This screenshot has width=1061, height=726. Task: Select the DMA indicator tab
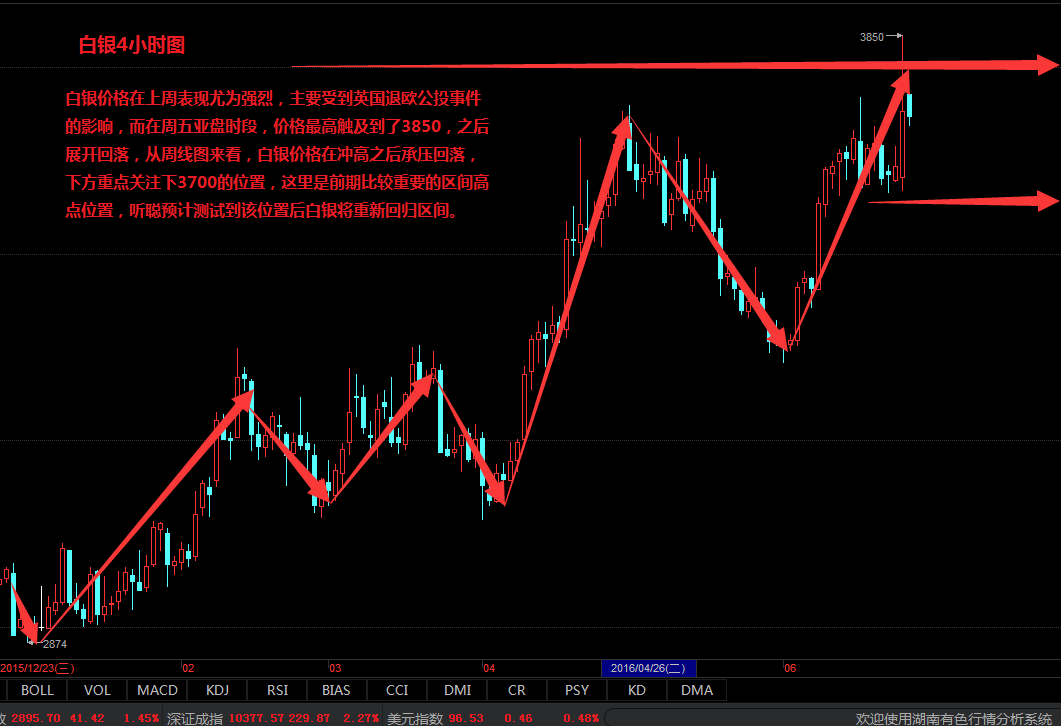click(697, 690)
